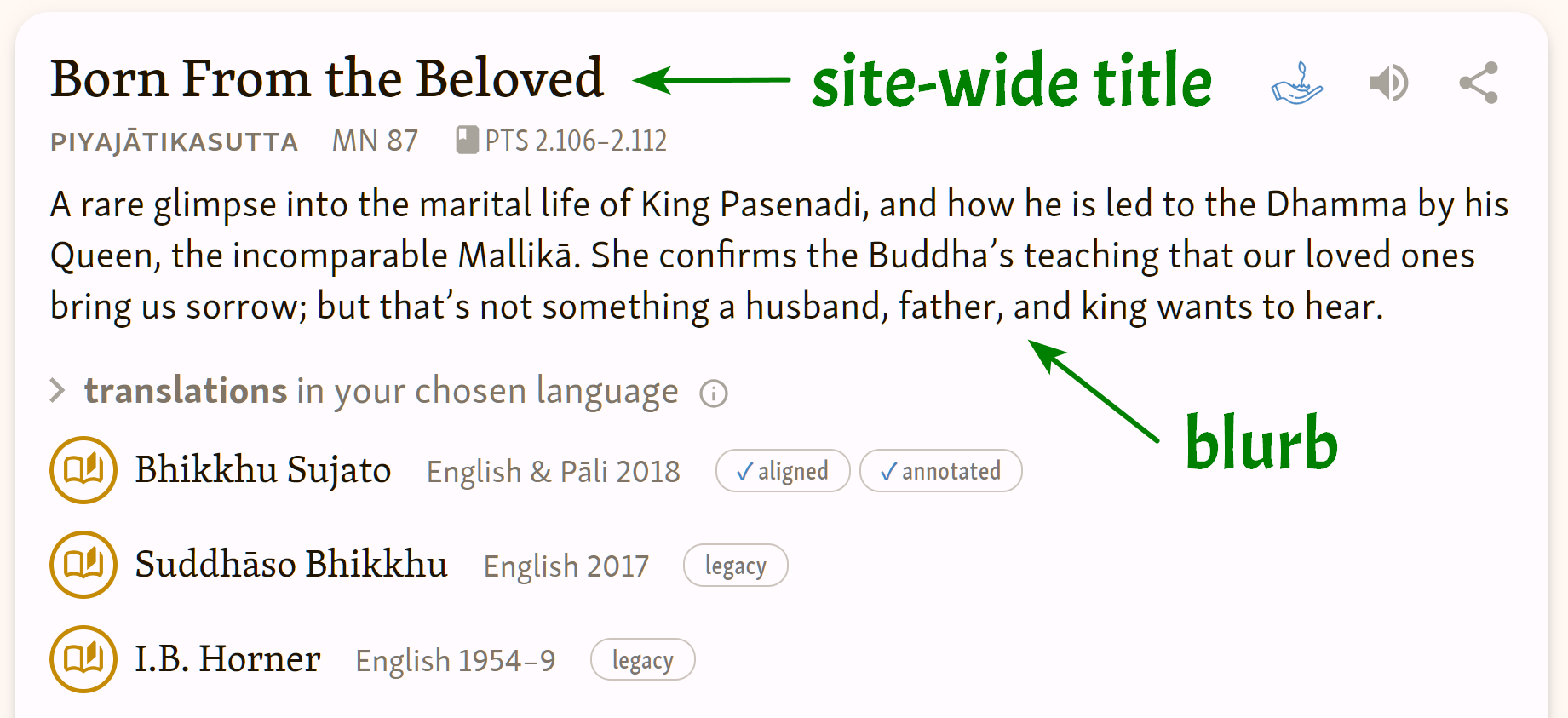Screen dimensions: 1568x718
Task: Play audio with the speaker icon
Action: [x=1388, y=83]
